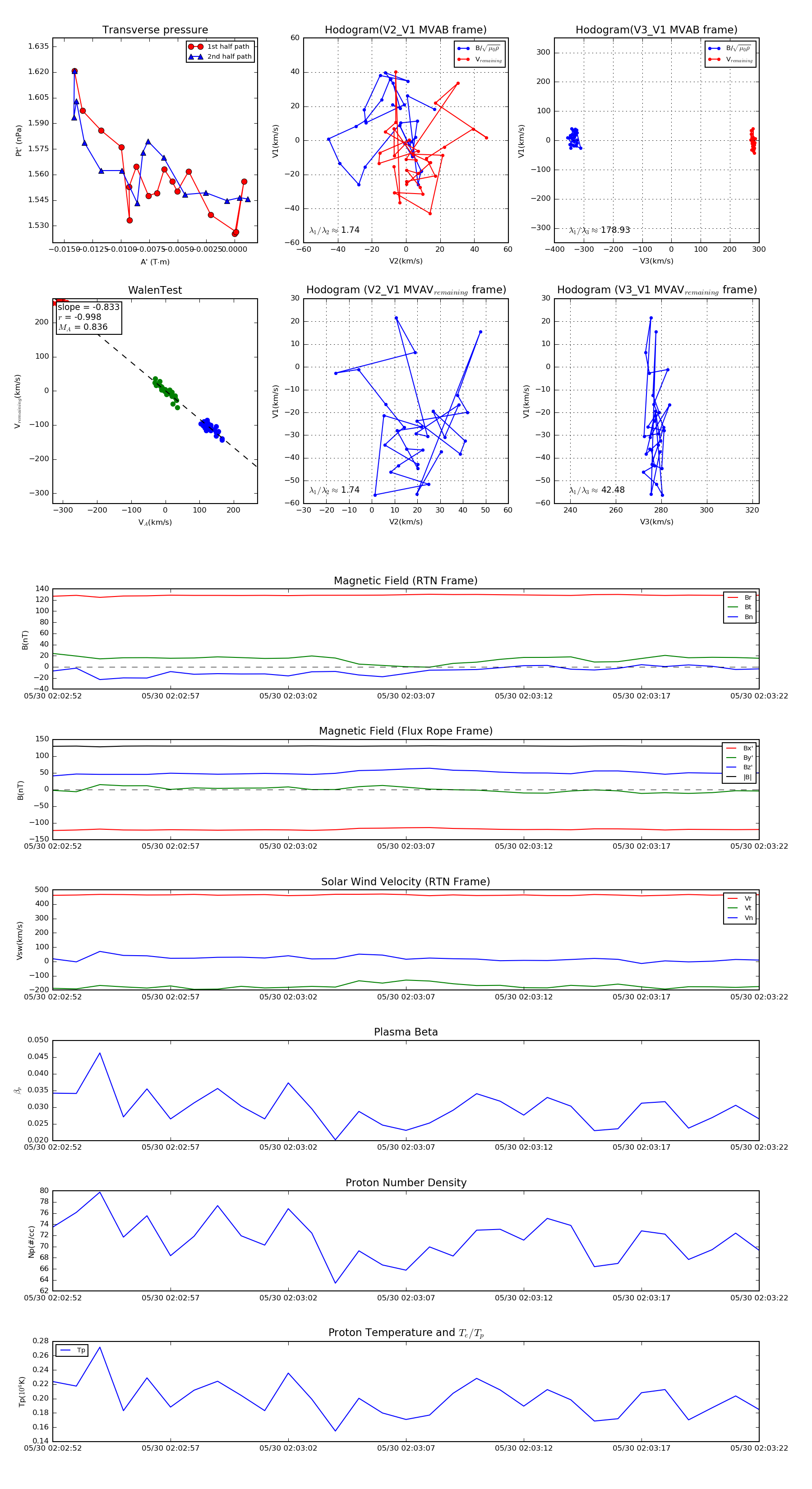Click the Tp(10^6K) y-axis label
This screenshot has width=812, height=1489.
coord(22,1392)
